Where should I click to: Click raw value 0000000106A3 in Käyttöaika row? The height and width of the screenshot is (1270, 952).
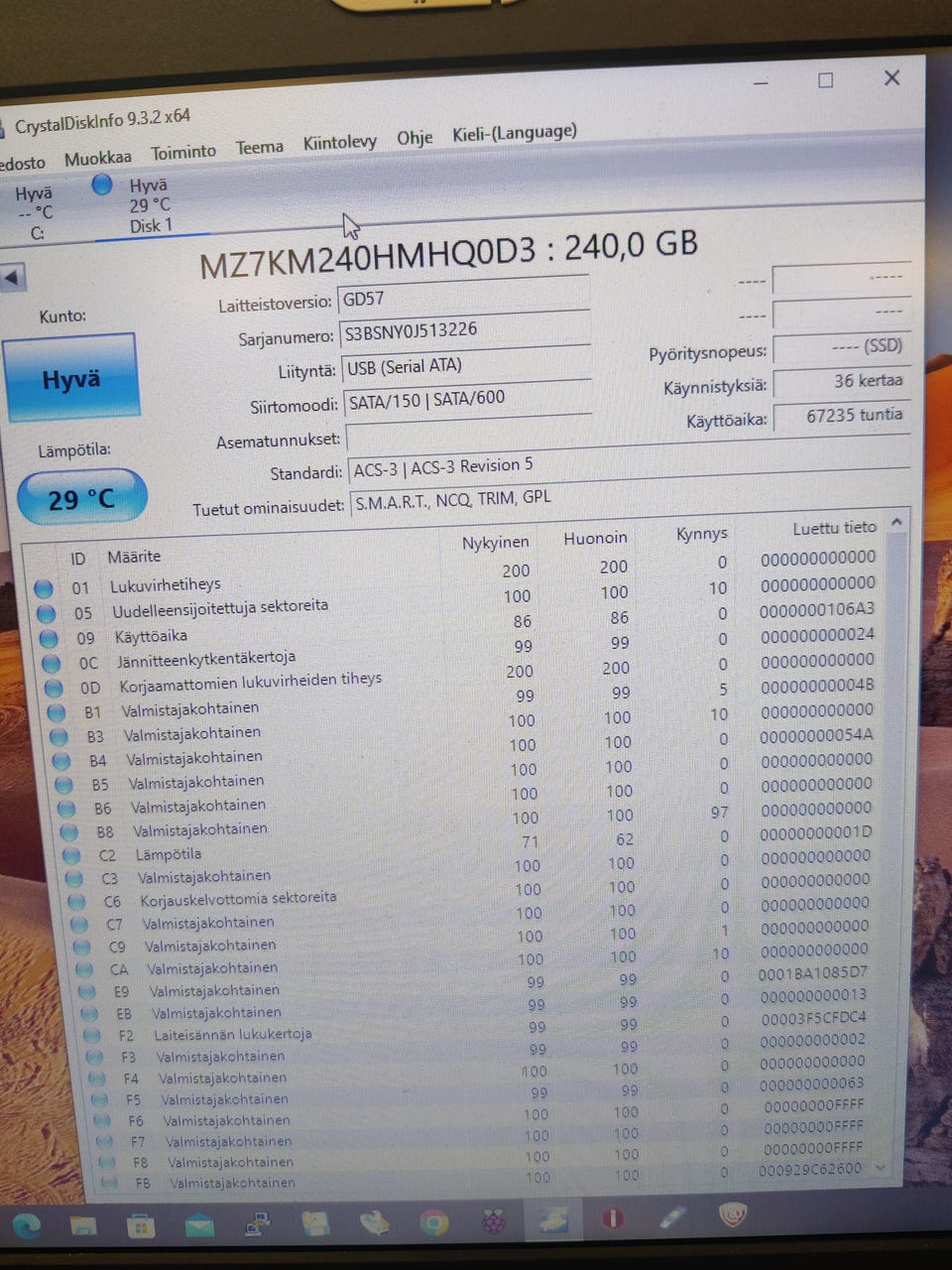click(817, 610)
